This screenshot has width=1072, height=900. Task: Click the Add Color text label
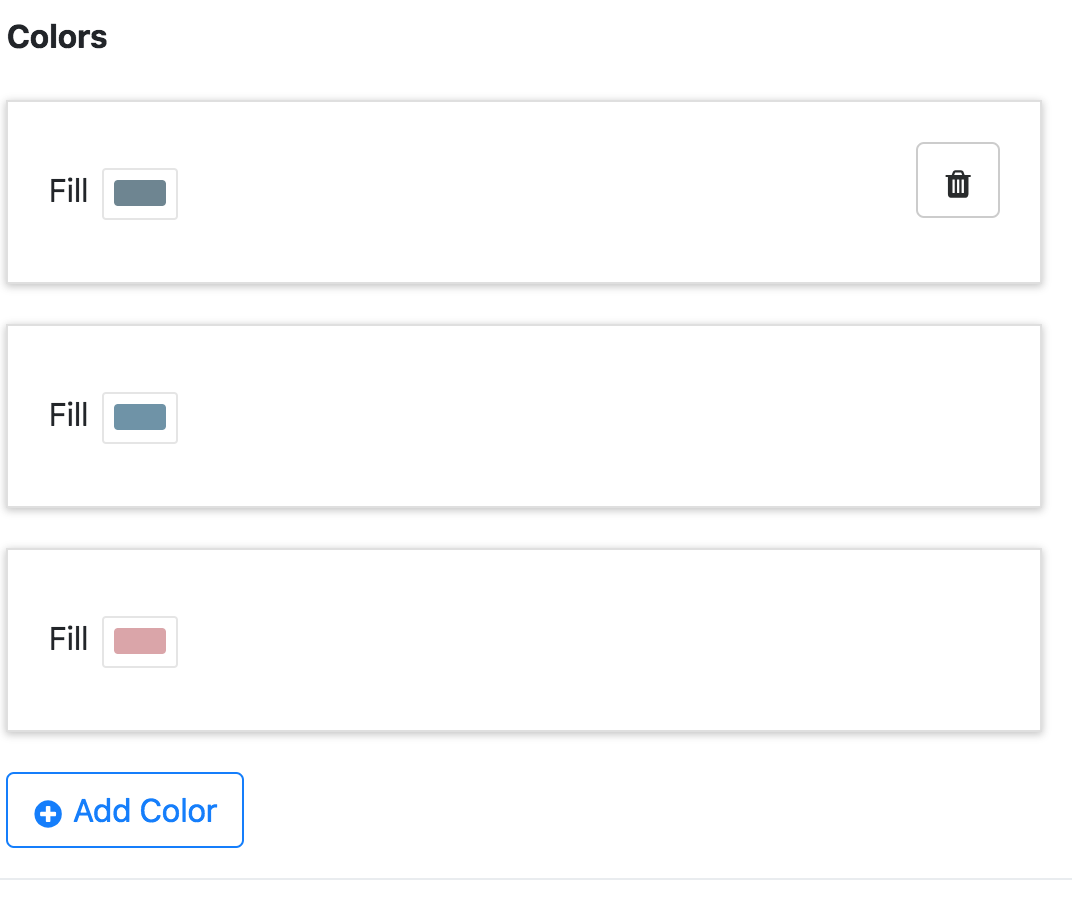point(145,811)
